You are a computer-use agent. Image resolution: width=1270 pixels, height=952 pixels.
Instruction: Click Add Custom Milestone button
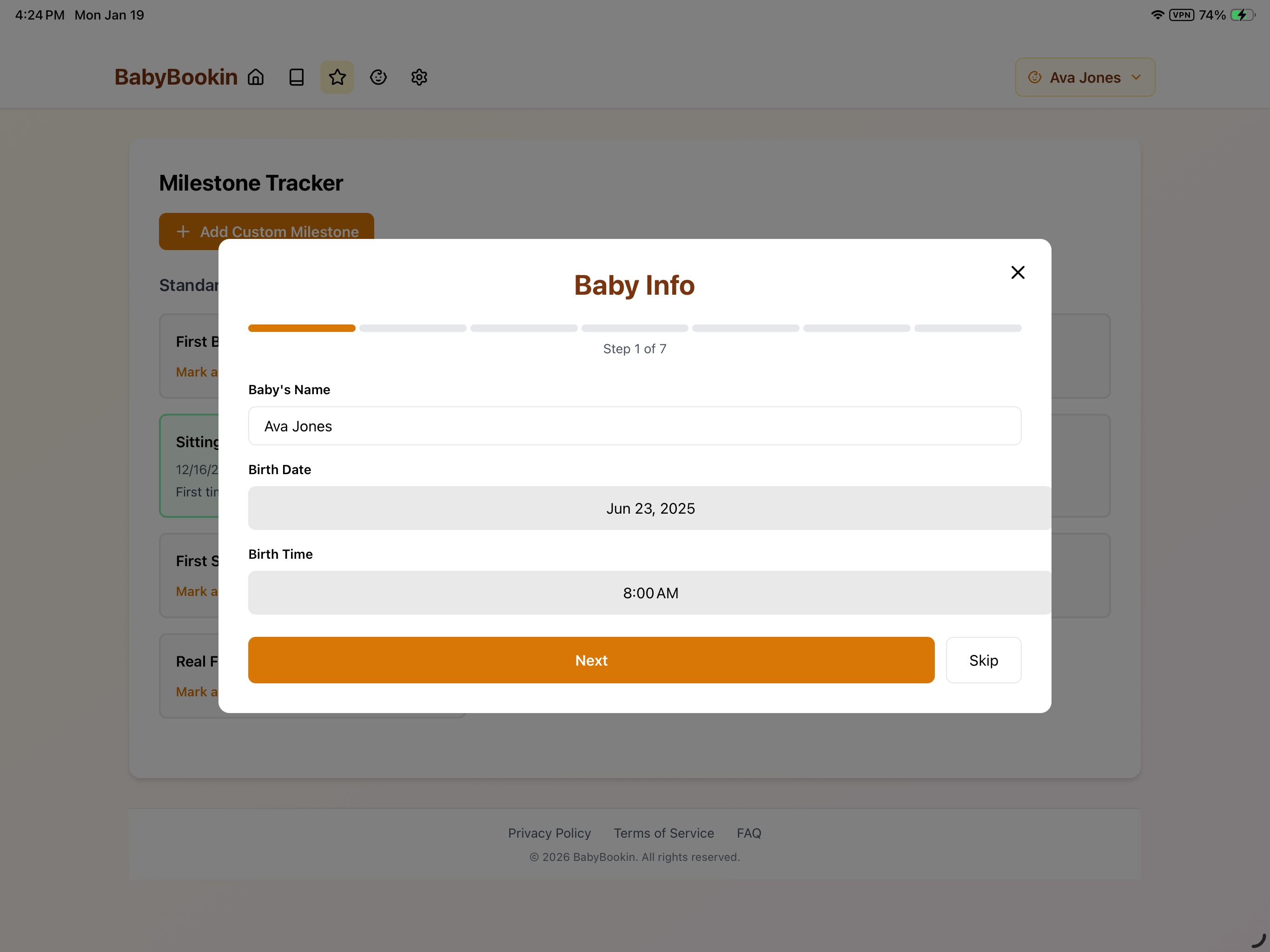tap(266, 231)
